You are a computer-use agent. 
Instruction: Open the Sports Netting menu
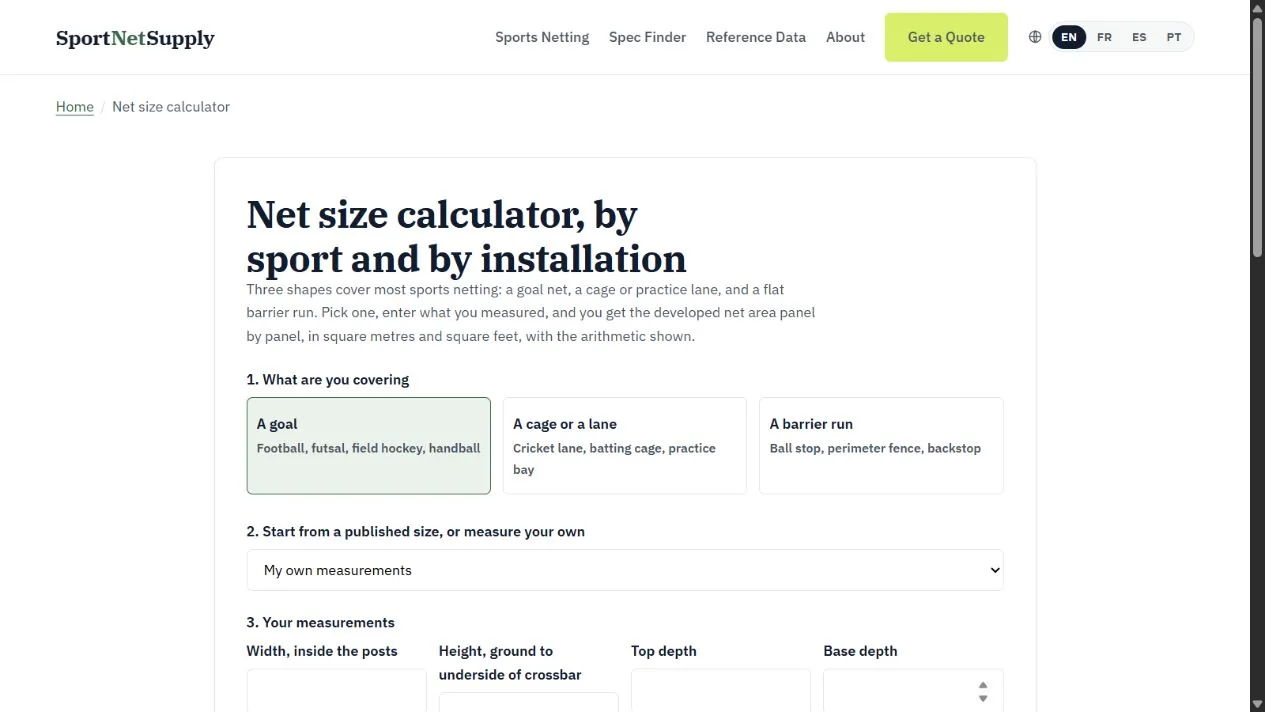tap(542, 37)
